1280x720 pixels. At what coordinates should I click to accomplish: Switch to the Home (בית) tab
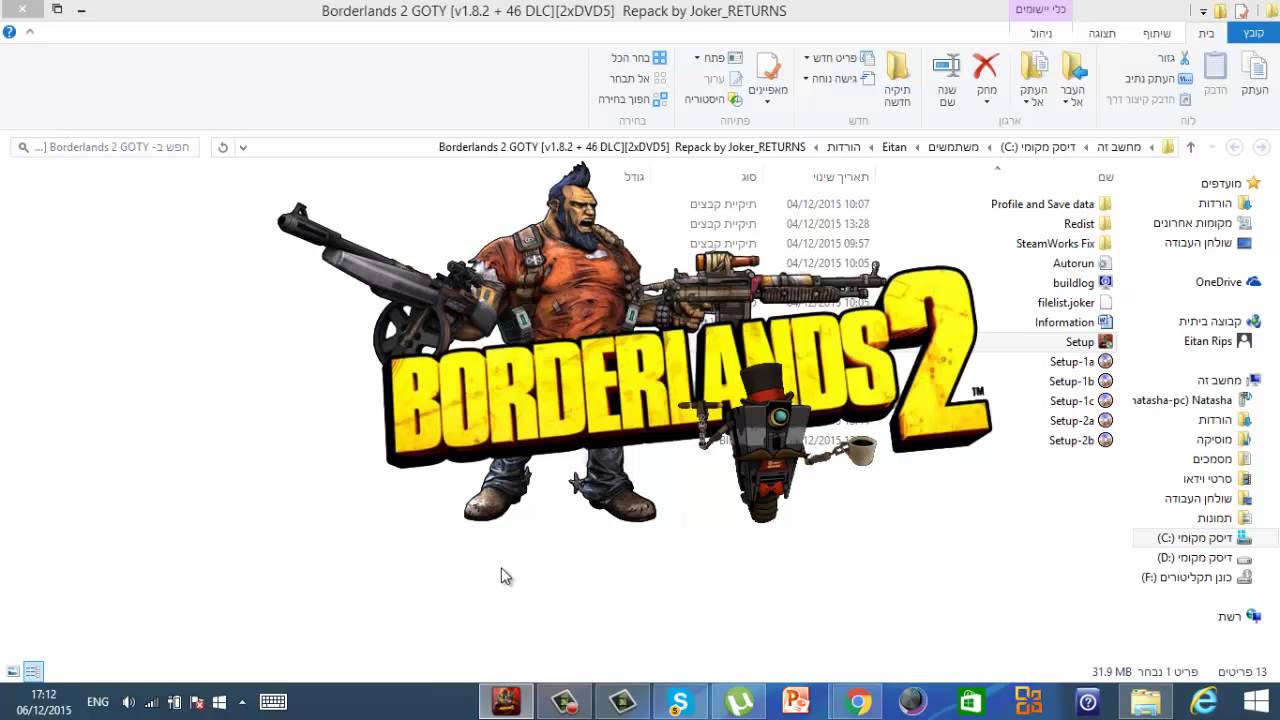pyautogui.click(x=1207, y=33)
